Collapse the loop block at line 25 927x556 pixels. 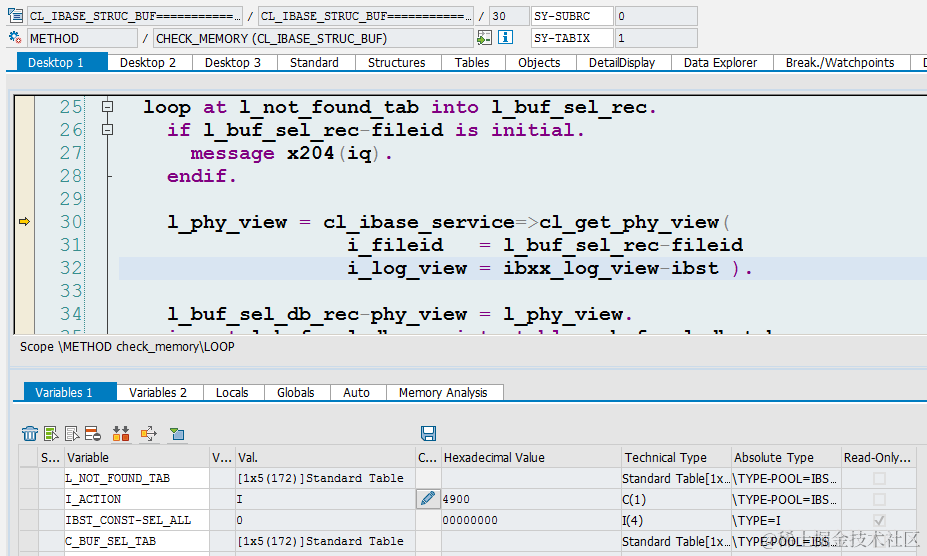tap(108, 106)
